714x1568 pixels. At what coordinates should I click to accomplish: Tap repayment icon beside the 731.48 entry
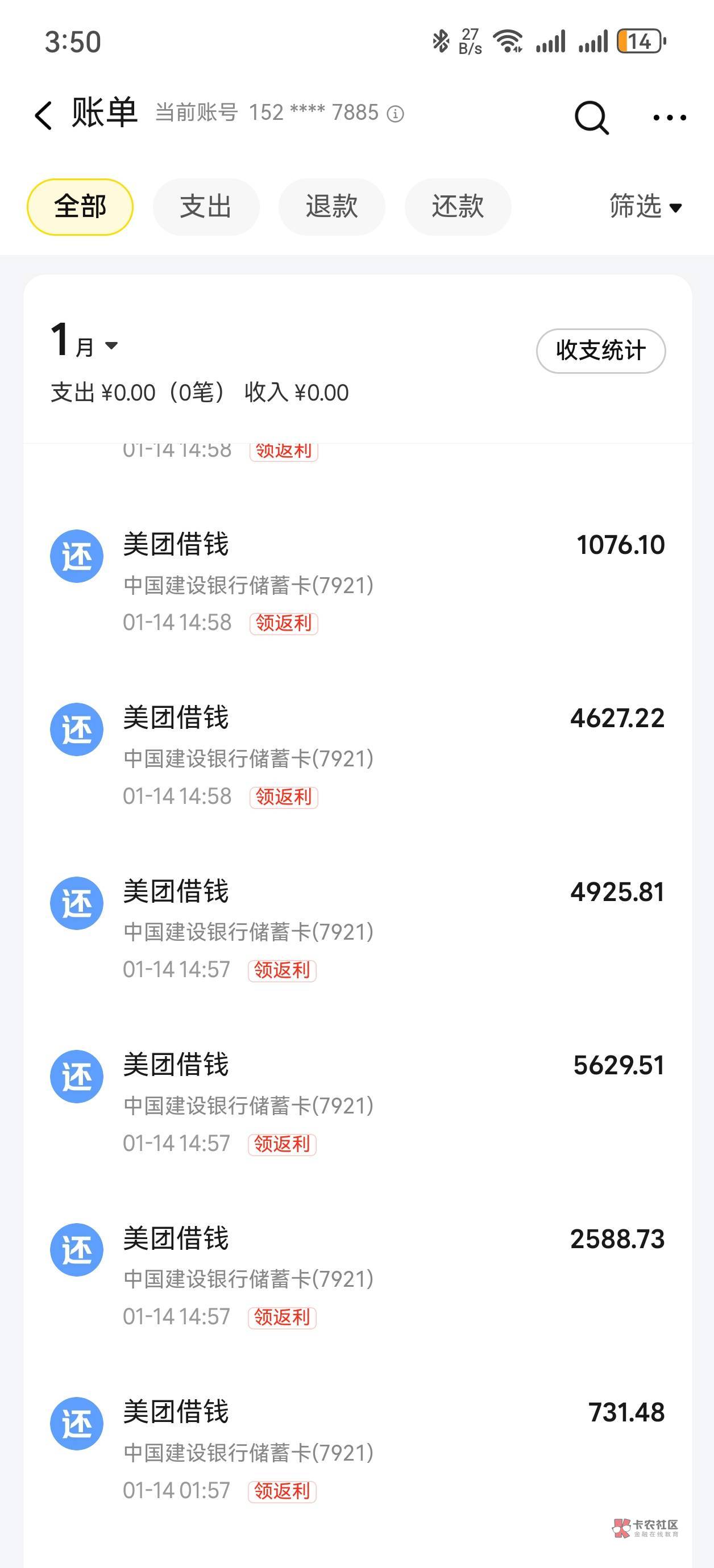pyautogui.click(x=77, y=1423)
